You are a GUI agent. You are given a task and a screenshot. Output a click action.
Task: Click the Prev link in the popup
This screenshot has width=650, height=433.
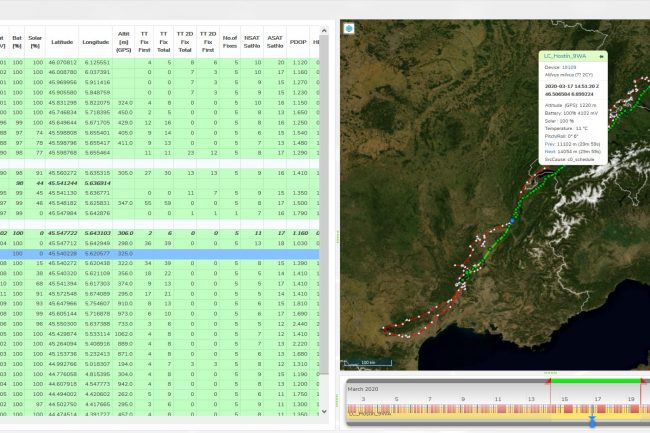pos(548,144)
